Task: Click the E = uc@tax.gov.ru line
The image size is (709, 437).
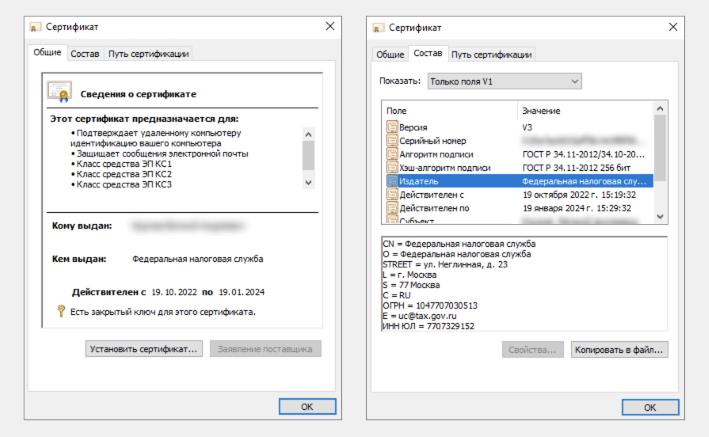Action: tap(420, 316)
